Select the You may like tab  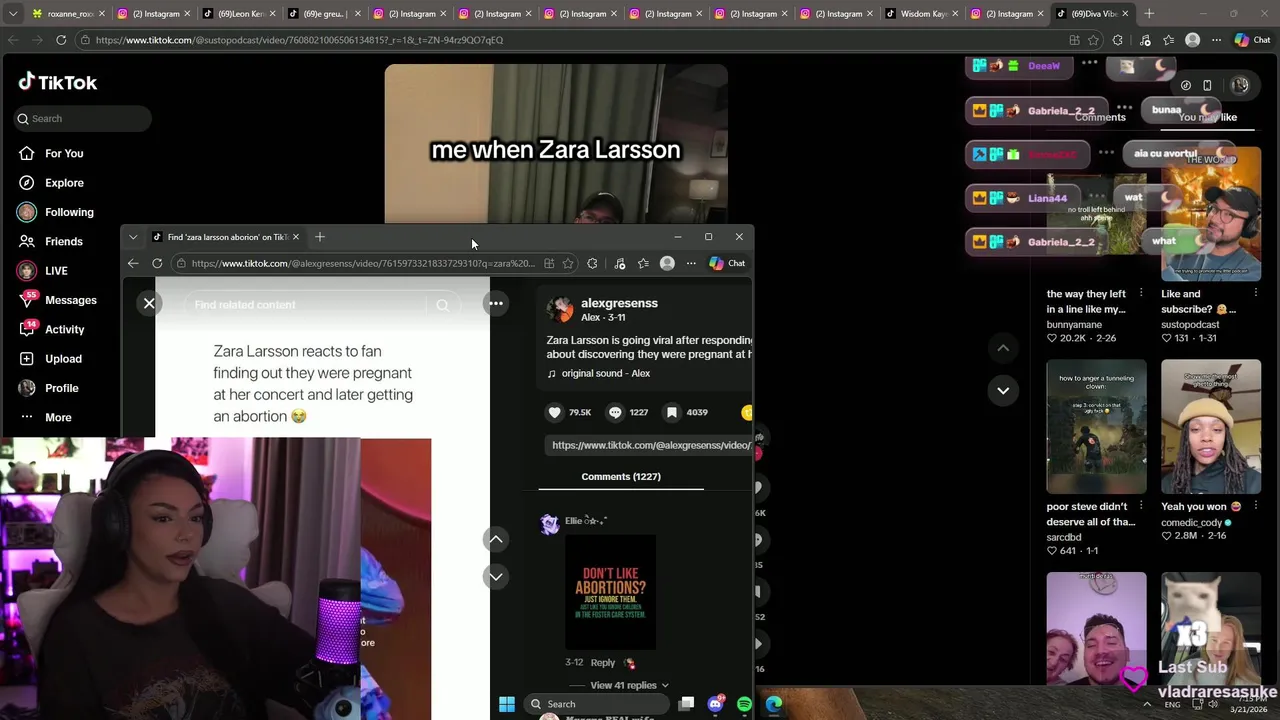point(1208,117)
